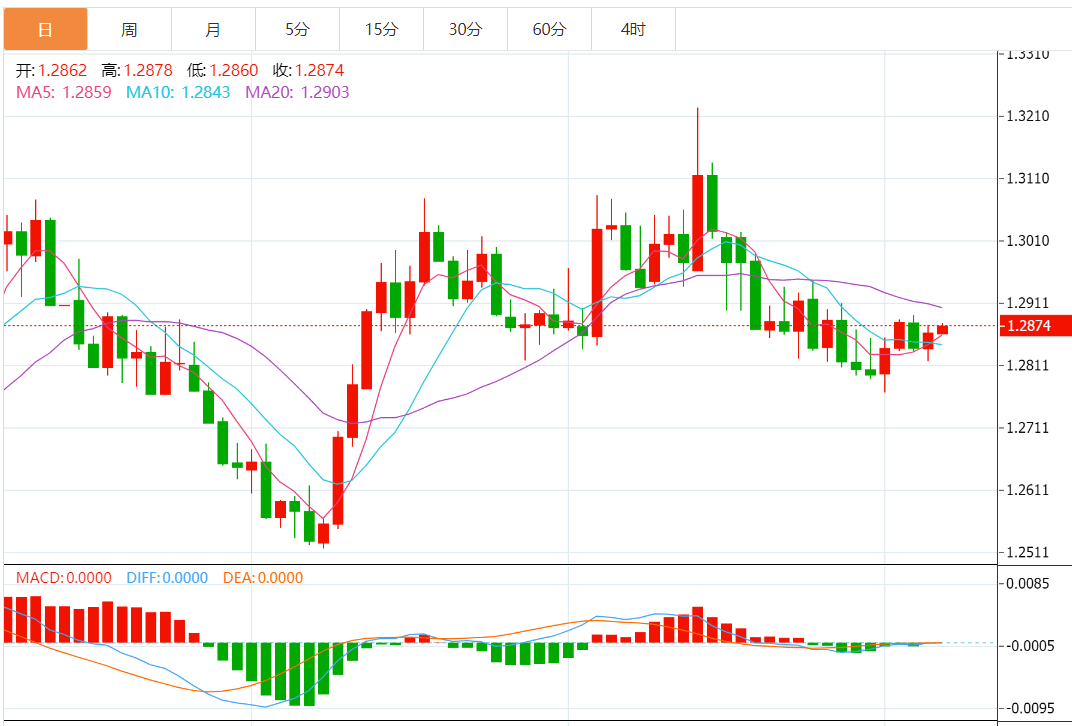This screenshot has height=726, width=1072.
Task: Click the 1.3210 price axis label
Action: point(1029,116)
